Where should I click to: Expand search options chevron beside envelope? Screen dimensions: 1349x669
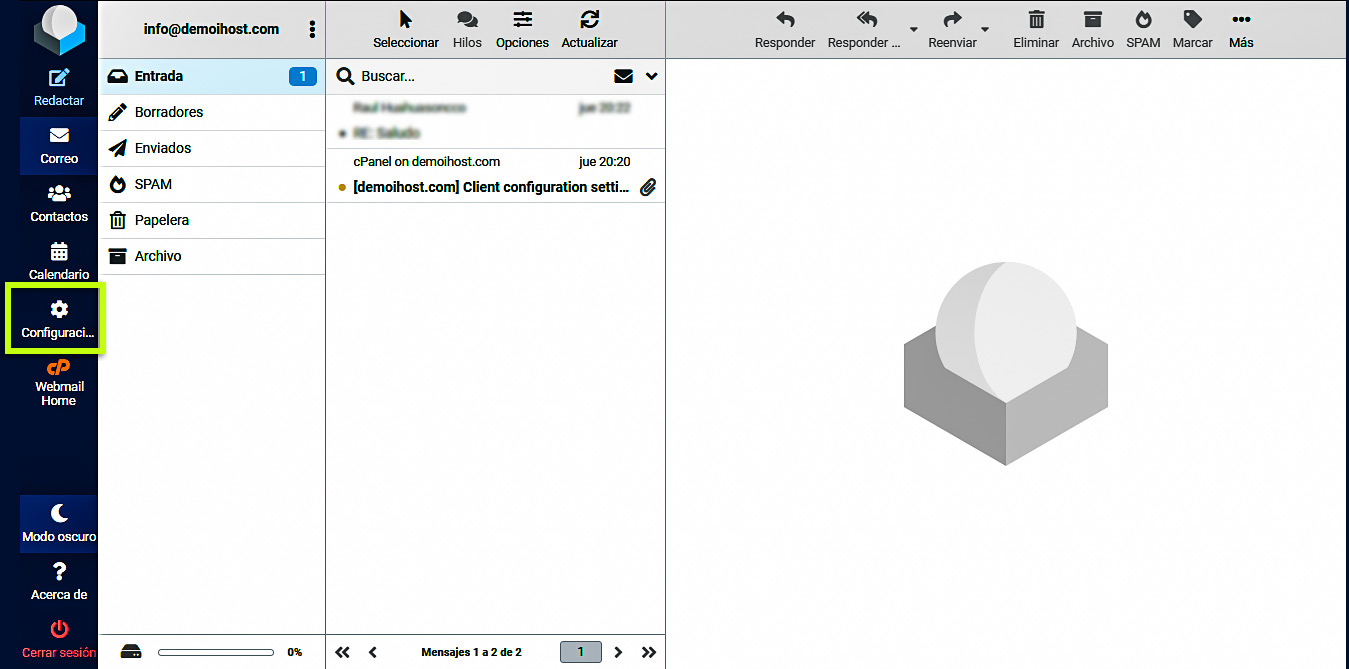(x=652, y=76)
